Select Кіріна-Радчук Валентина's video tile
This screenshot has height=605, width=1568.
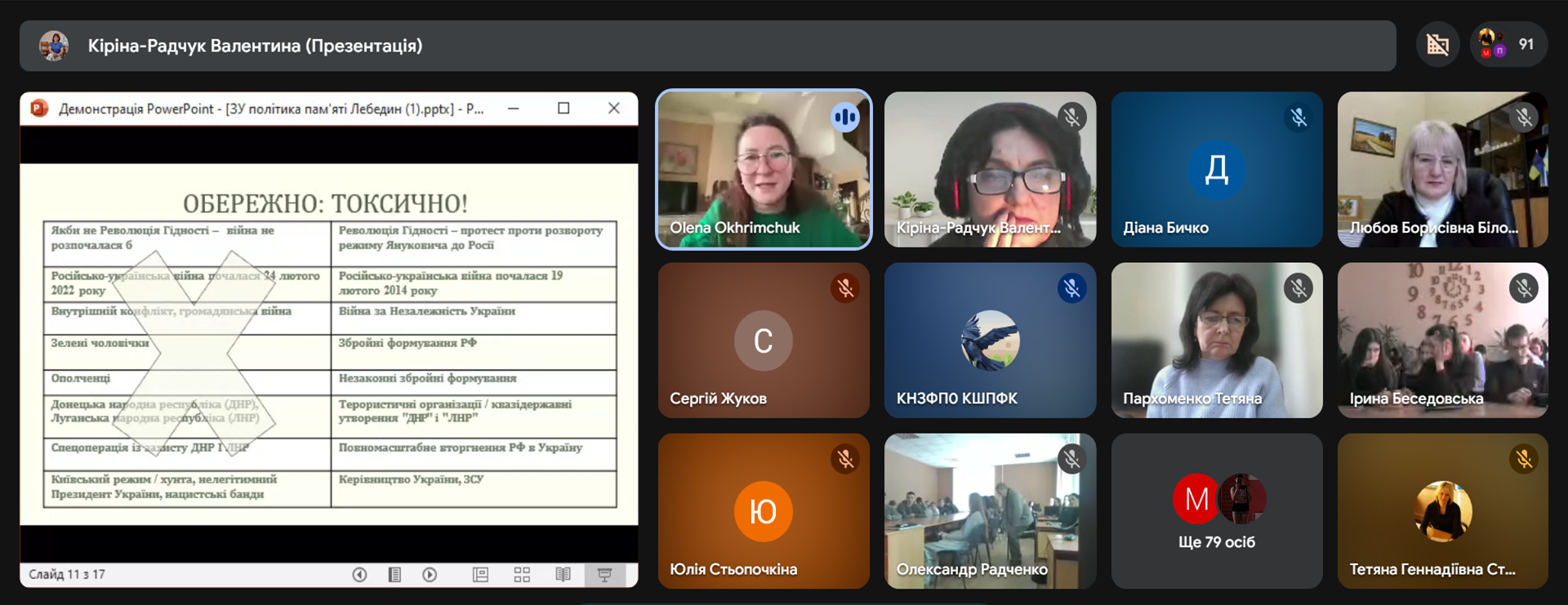pyautogui.click(x=990, y=169)
